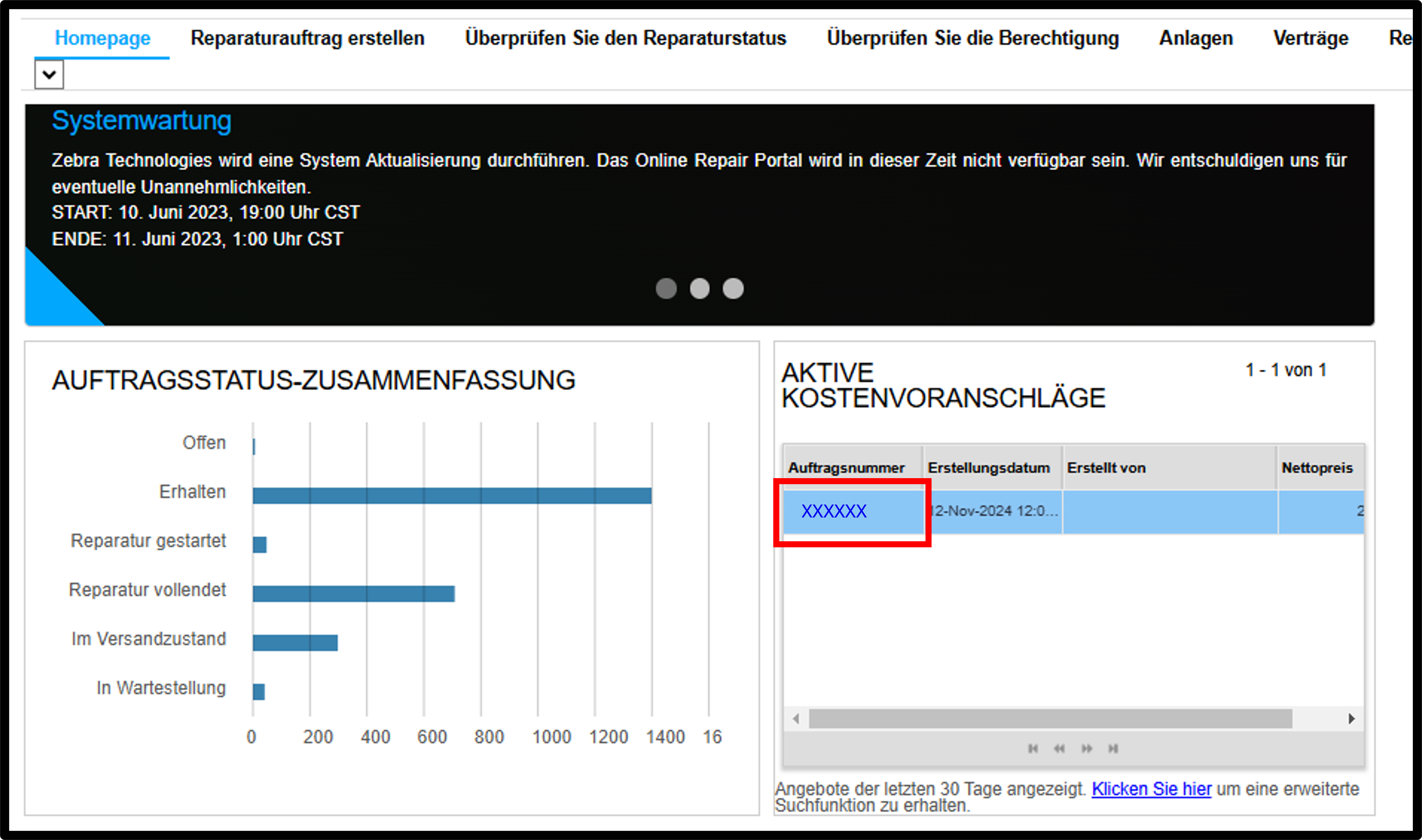Image resolution: width=1422 pixels, height=840 pixels.
Task: Select the second carousel dot
Action: coord(700,288)
